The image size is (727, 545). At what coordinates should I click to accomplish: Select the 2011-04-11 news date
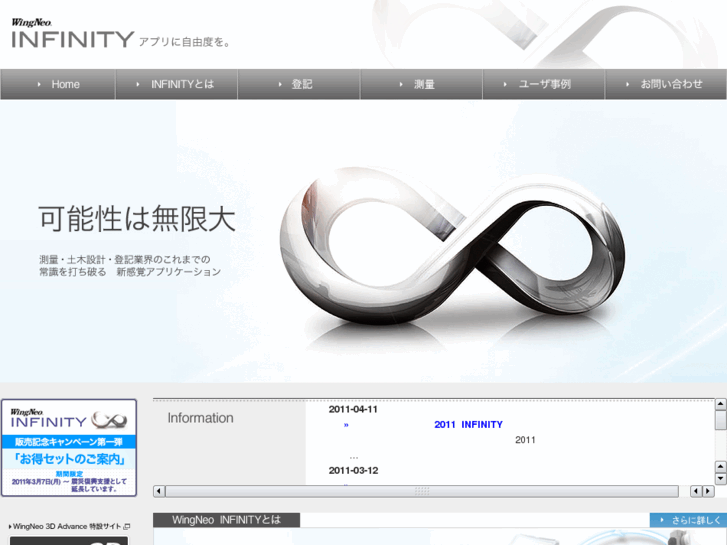(x=353, y=410)
